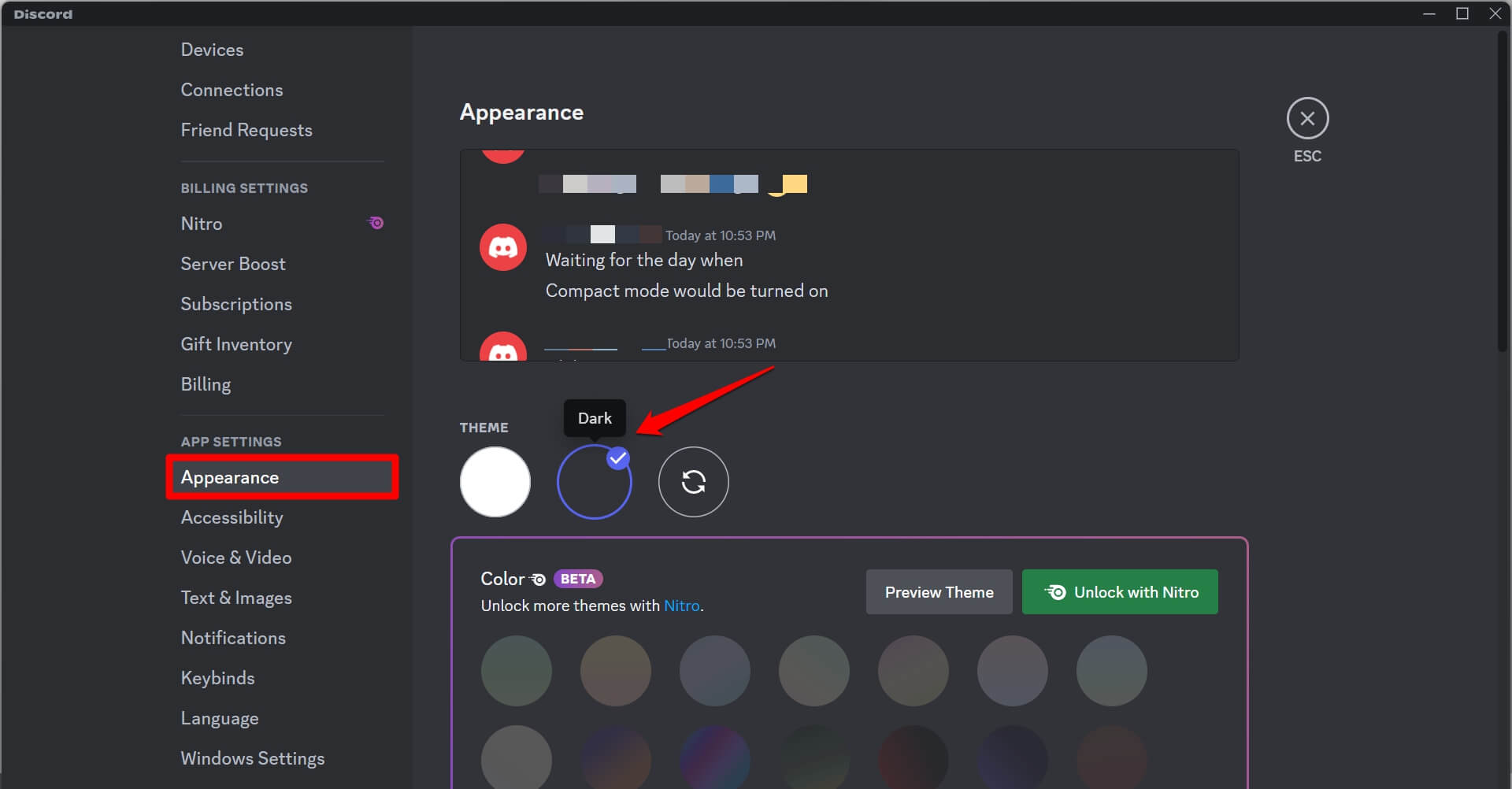Pick the first color swatch in top row

[x=517, y=671]
